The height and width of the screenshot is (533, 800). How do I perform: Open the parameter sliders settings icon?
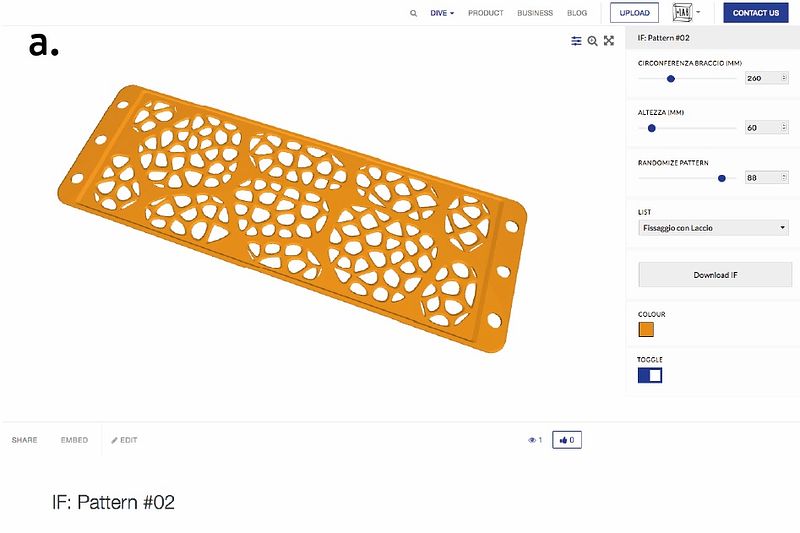[576, 41]
